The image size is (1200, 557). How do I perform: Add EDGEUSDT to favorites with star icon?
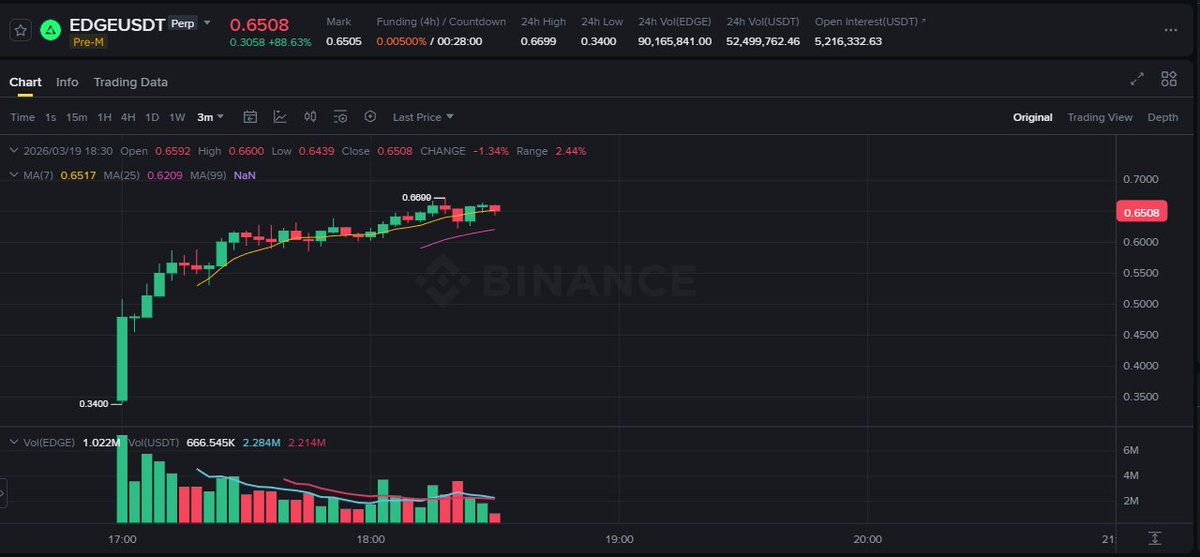pyautogui.click(x=20, y=31)
